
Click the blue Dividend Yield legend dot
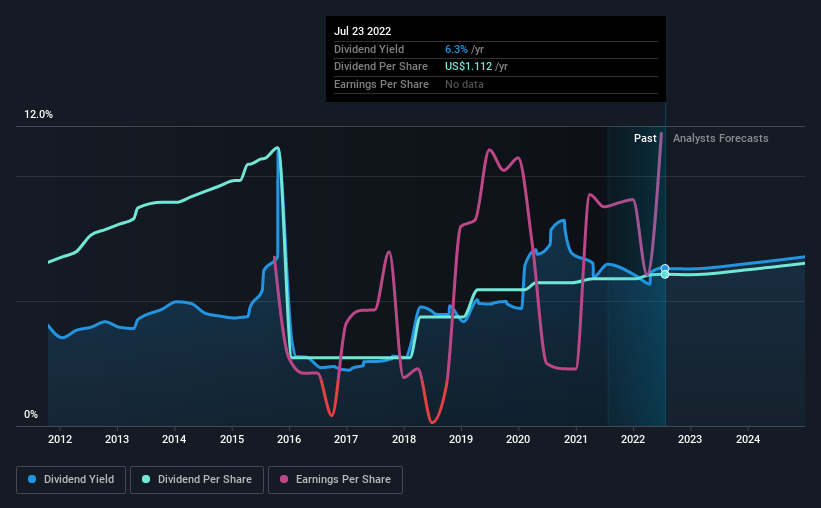32,479
